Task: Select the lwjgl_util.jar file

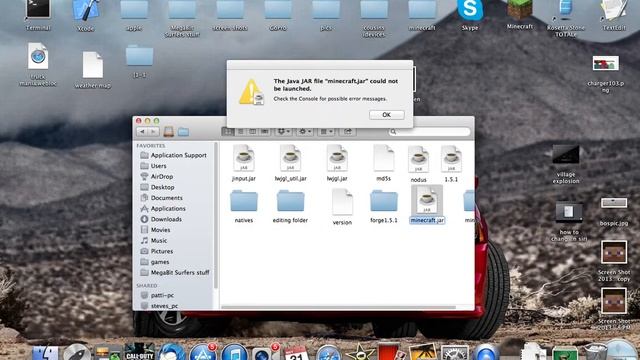Action: (x=290, y=163)
